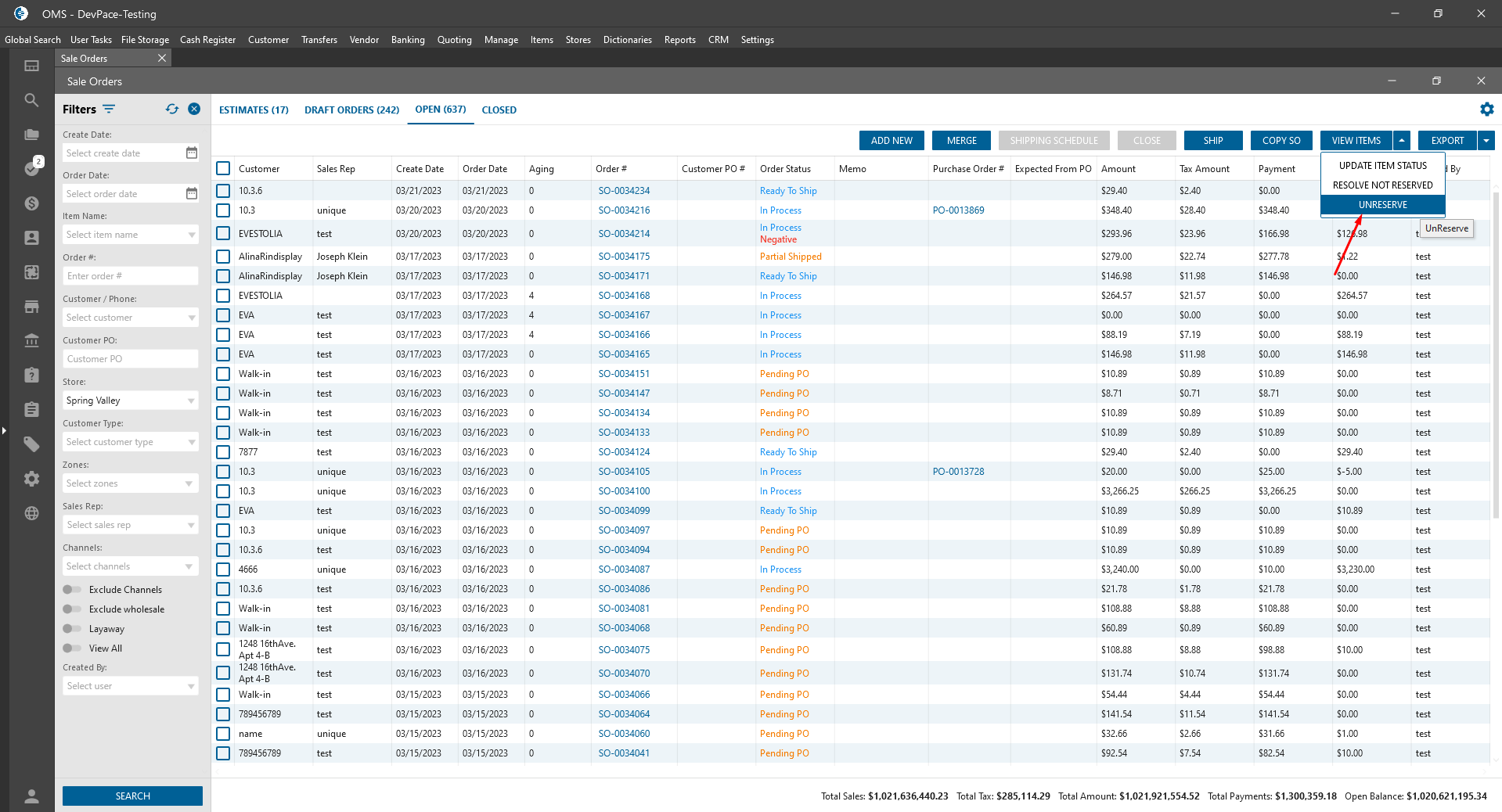The image size is (1502, 812).
Task: Expand the Export button dropdown arrow
Action: pos(1486,141)
